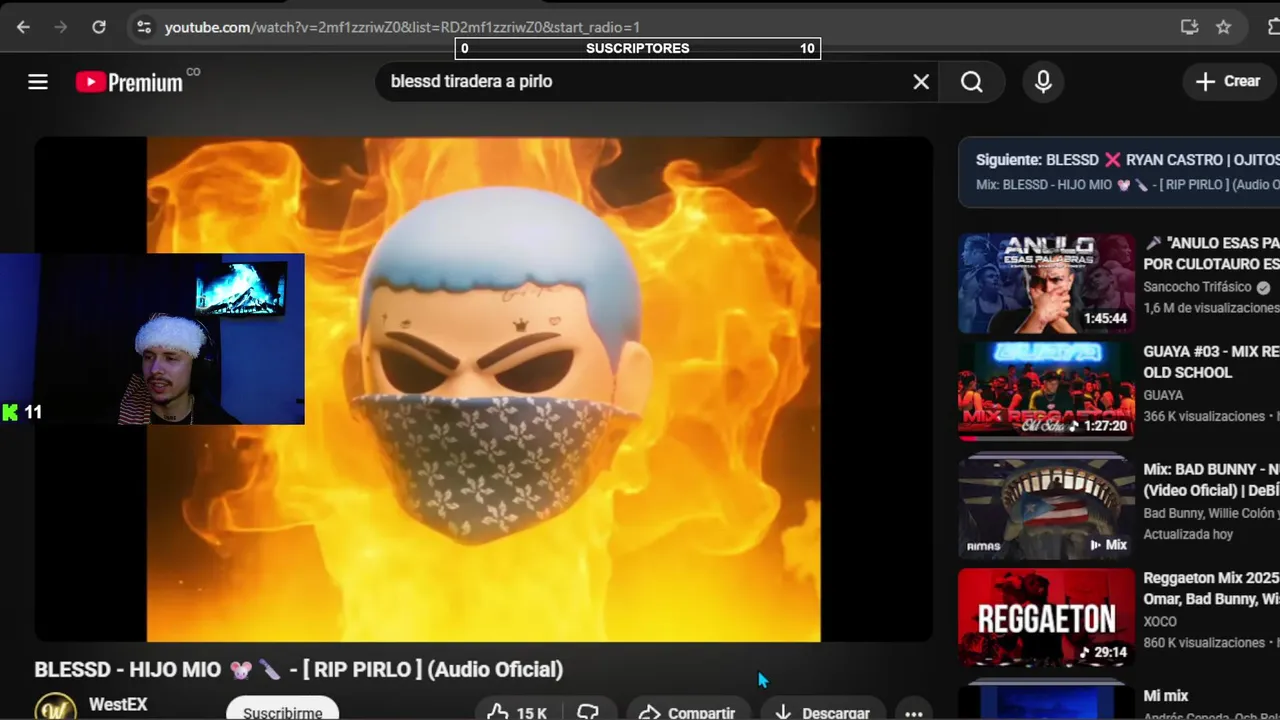Dislike the video

tap(588, 711)
